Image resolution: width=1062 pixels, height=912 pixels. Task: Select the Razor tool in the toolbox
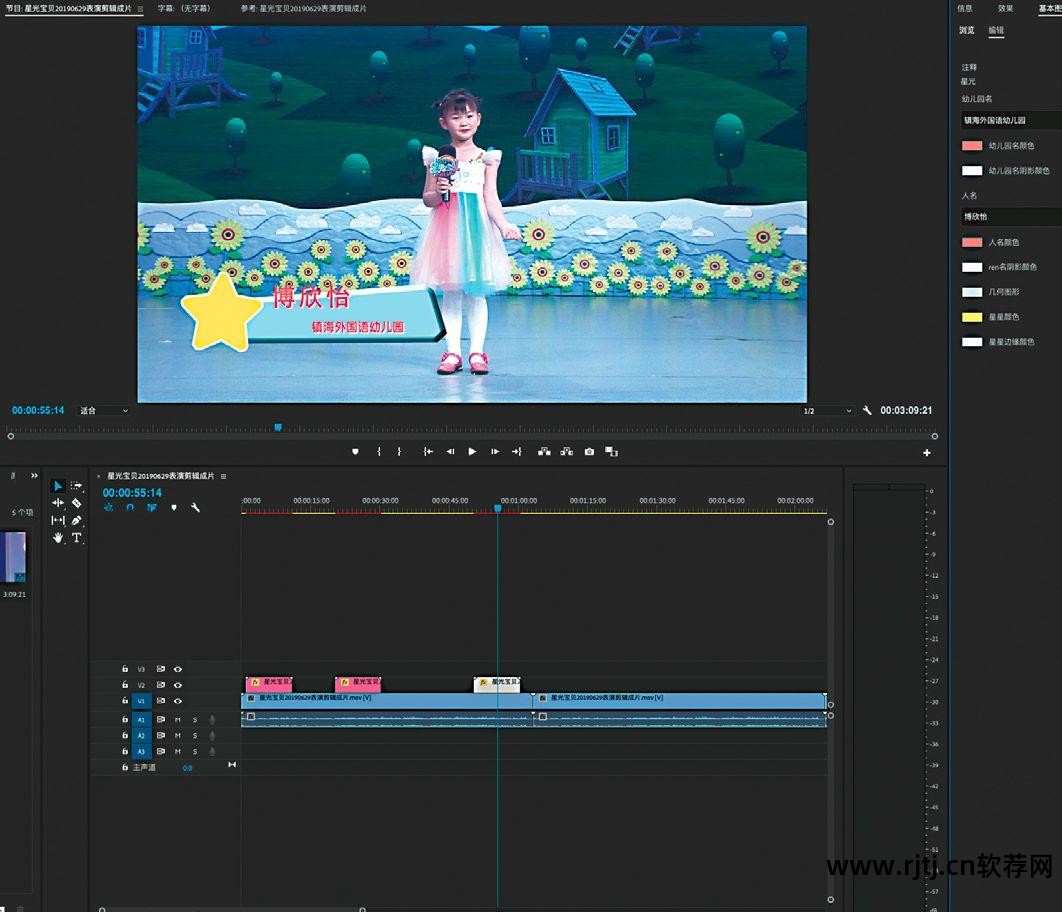(x=77, y=503)
